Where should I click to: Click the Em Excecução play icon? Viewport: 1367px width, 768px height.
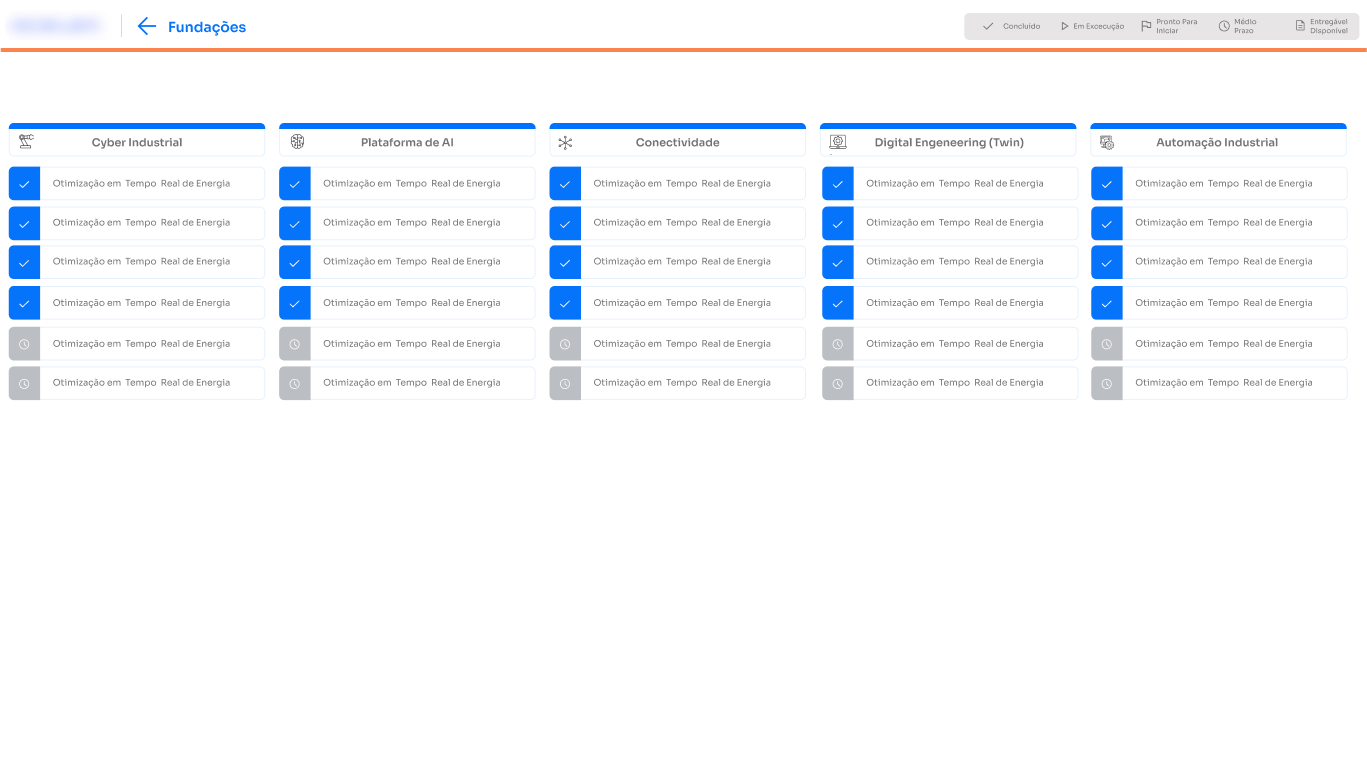1063,26
